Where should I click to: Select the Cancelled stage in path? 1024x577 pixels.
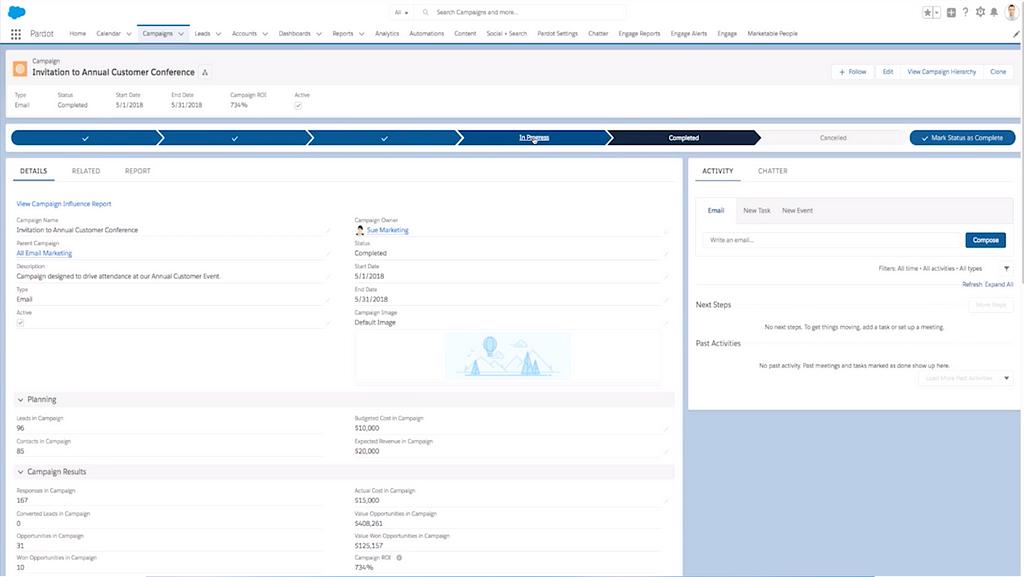pyautogui.click(x=832, y=138)
